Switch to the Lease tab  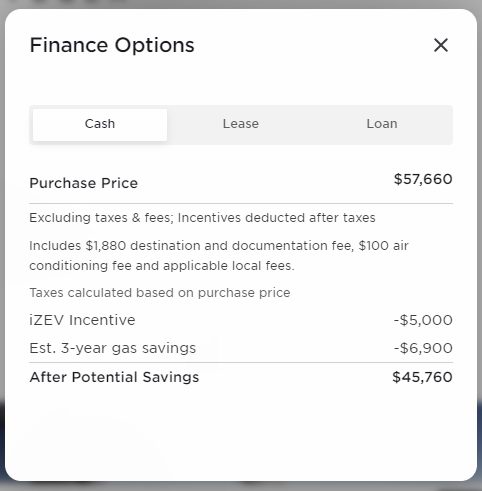(x=241, y=124)
